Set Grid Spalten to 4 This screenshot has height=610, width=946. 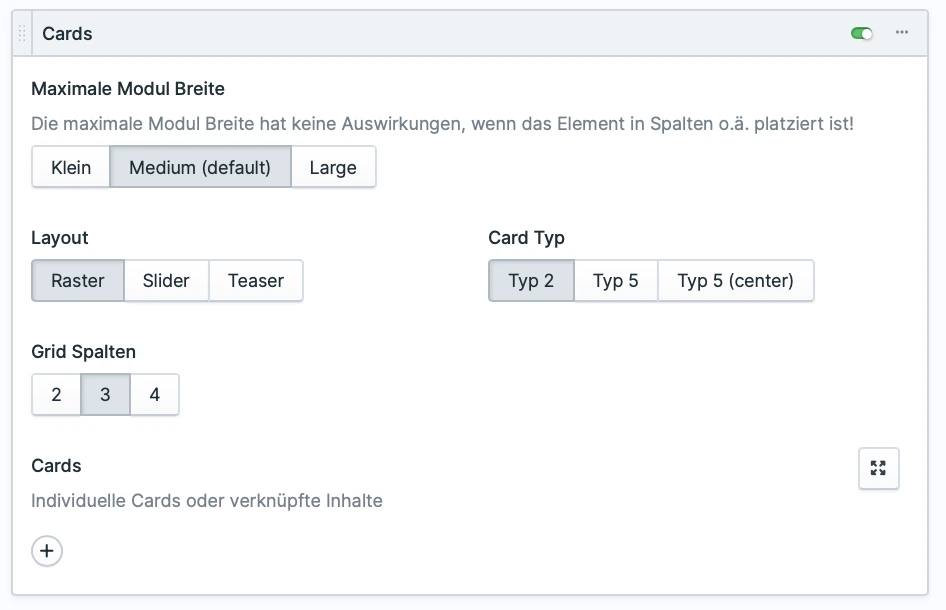pyautogui.click(x=154, y=395)
